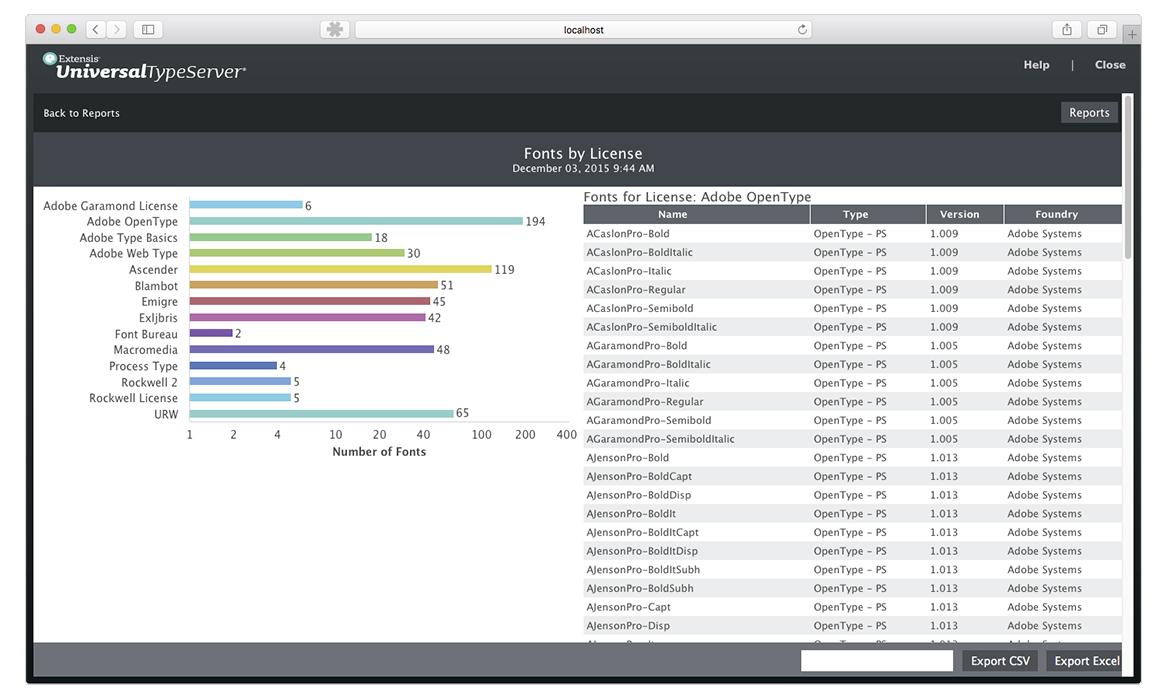Select the ACaslonPro-SemiboldItalic row
Image resolution: width=1167 pixels, height=700 pixels.
click(852, 327)
